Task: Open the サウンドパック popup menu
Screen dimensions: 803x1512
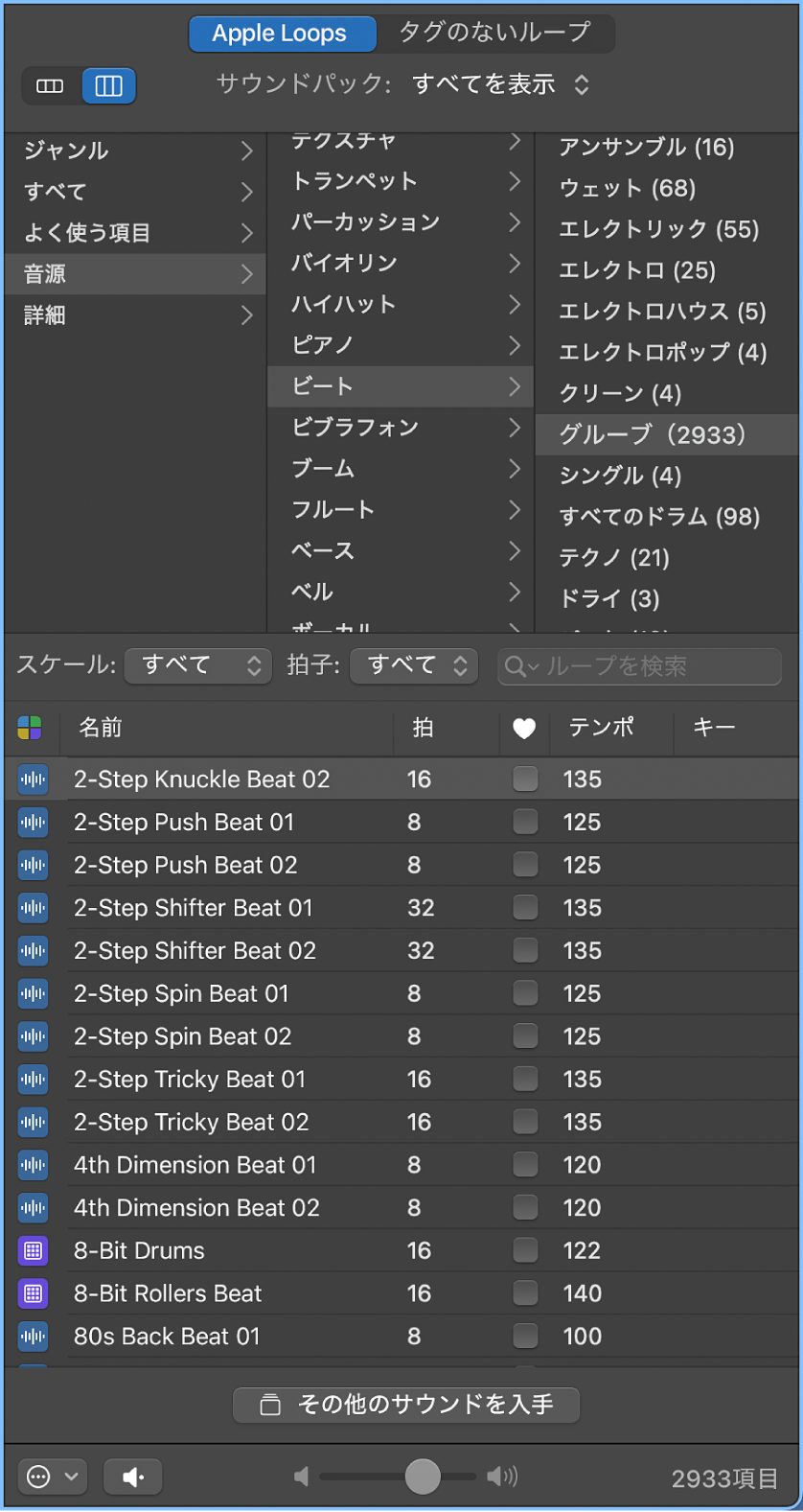Action: 500,85
